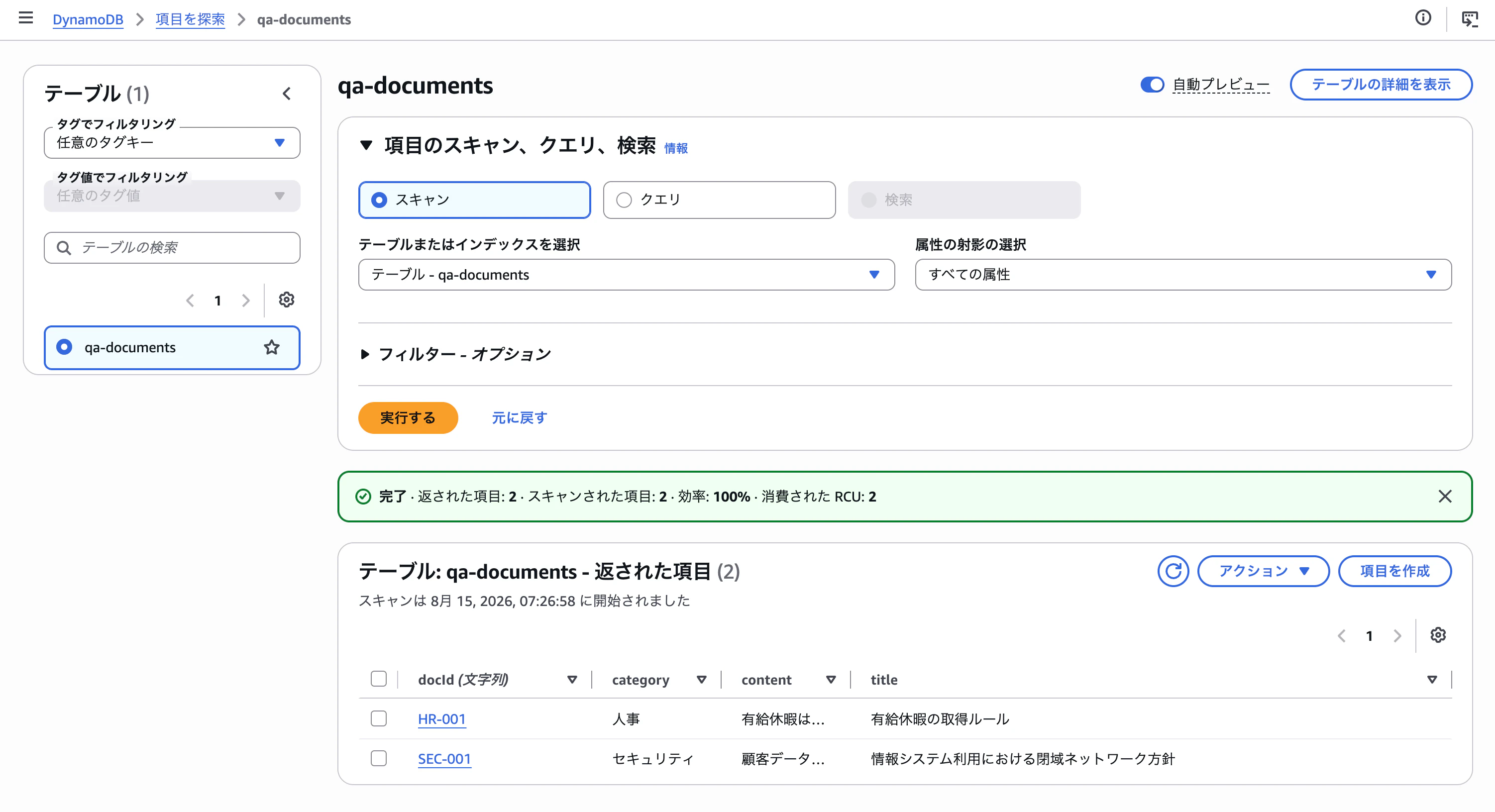The image size is (1495, 812).
Task: Dismiss the scan completed banner
Action: tap(1445, 496)
